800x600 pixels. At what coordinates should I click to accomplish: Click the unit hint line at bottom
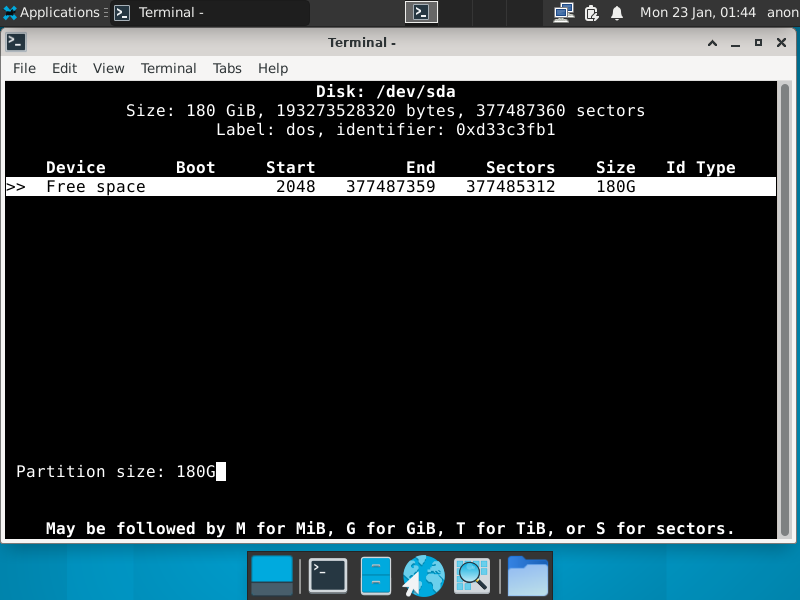(x=390, y=528)
